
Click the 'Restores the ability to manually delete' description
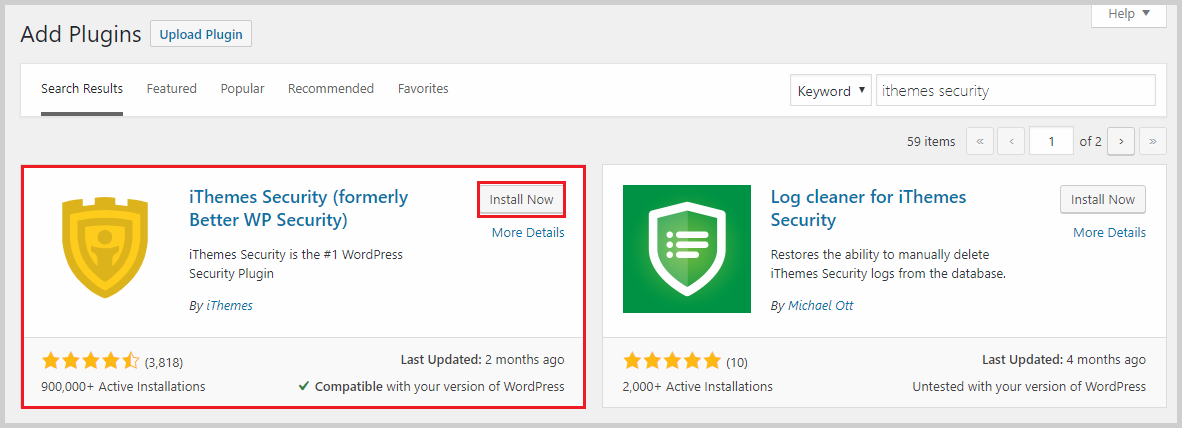tap(888, 264)
